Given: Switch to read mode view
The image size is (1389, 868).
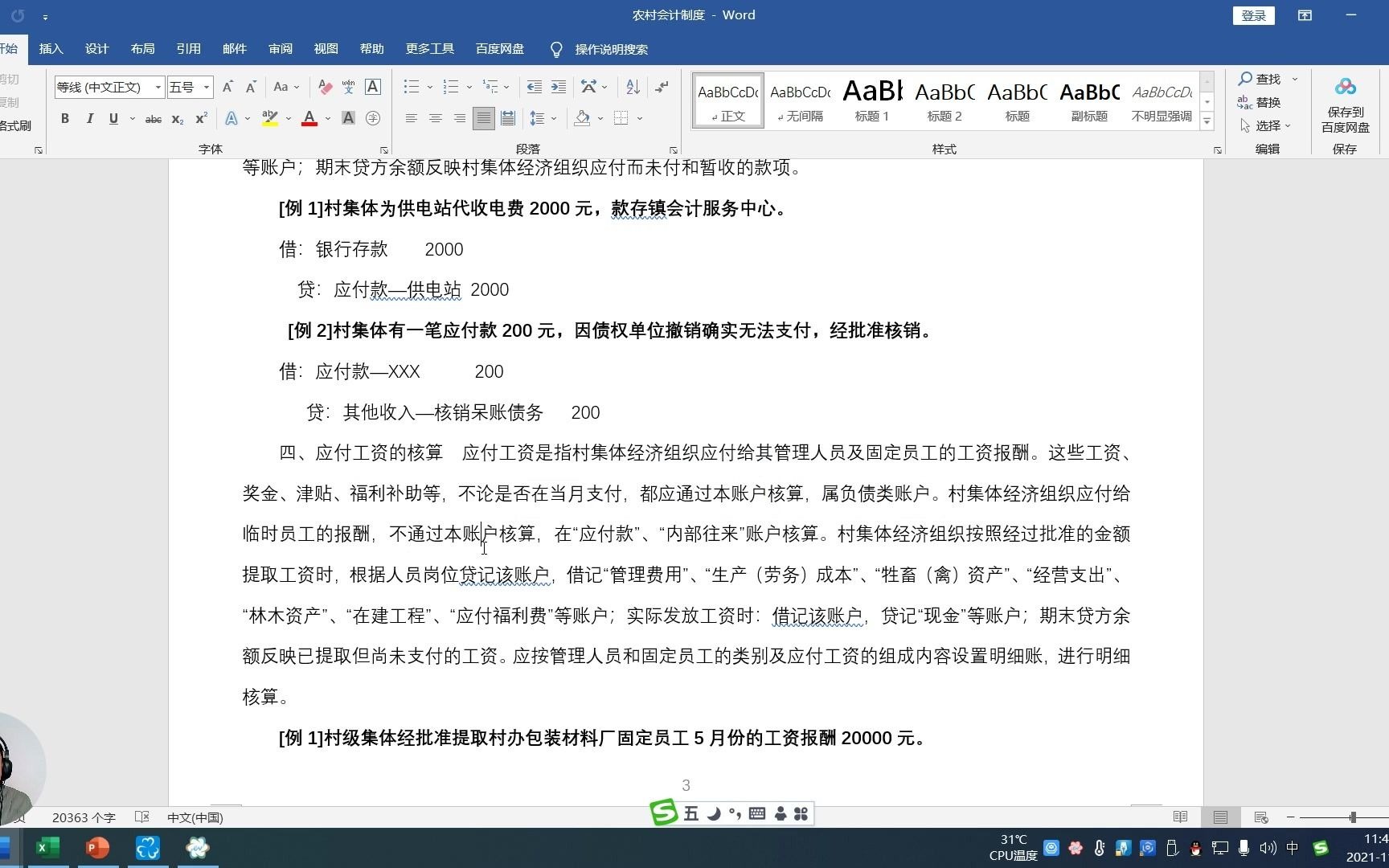Looking at the screenshot, I should click(x=1180, y=817).
